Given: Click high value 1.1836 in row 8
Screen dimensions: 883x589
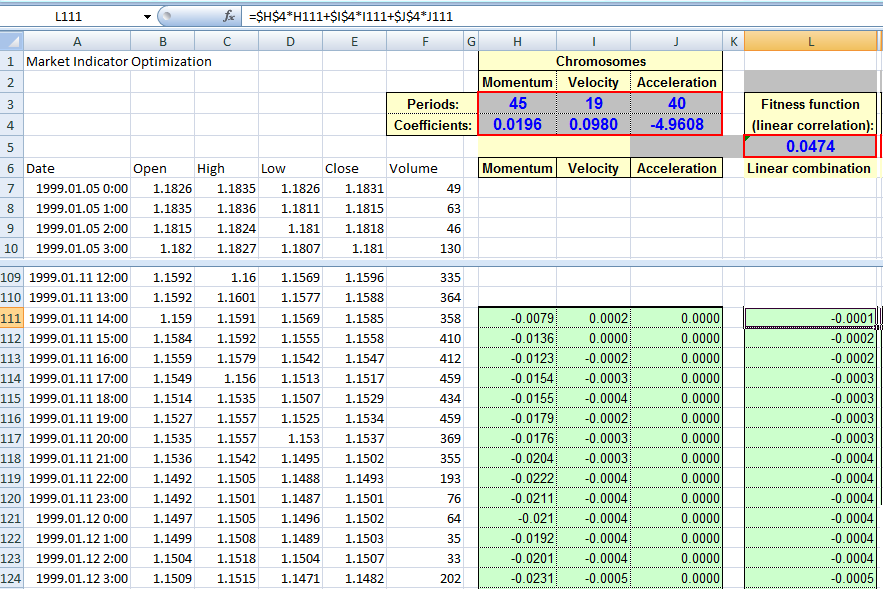Looking at the screenshot, I should coord(226,208).
